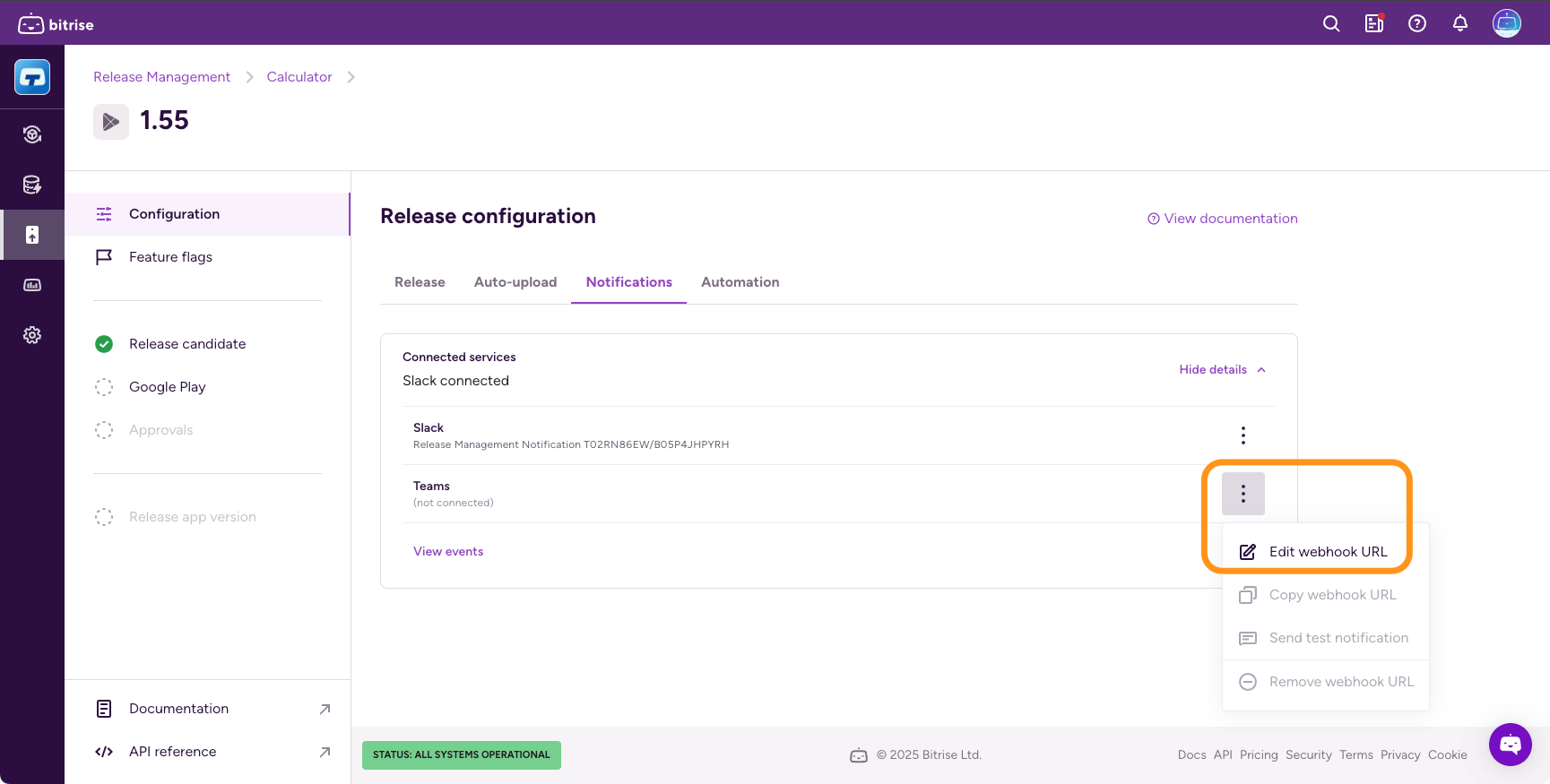Open the dashboard monitor icon in sidebar
Image resolution: width=1550 pixels, height=784 pixels.
coord(32,285)
